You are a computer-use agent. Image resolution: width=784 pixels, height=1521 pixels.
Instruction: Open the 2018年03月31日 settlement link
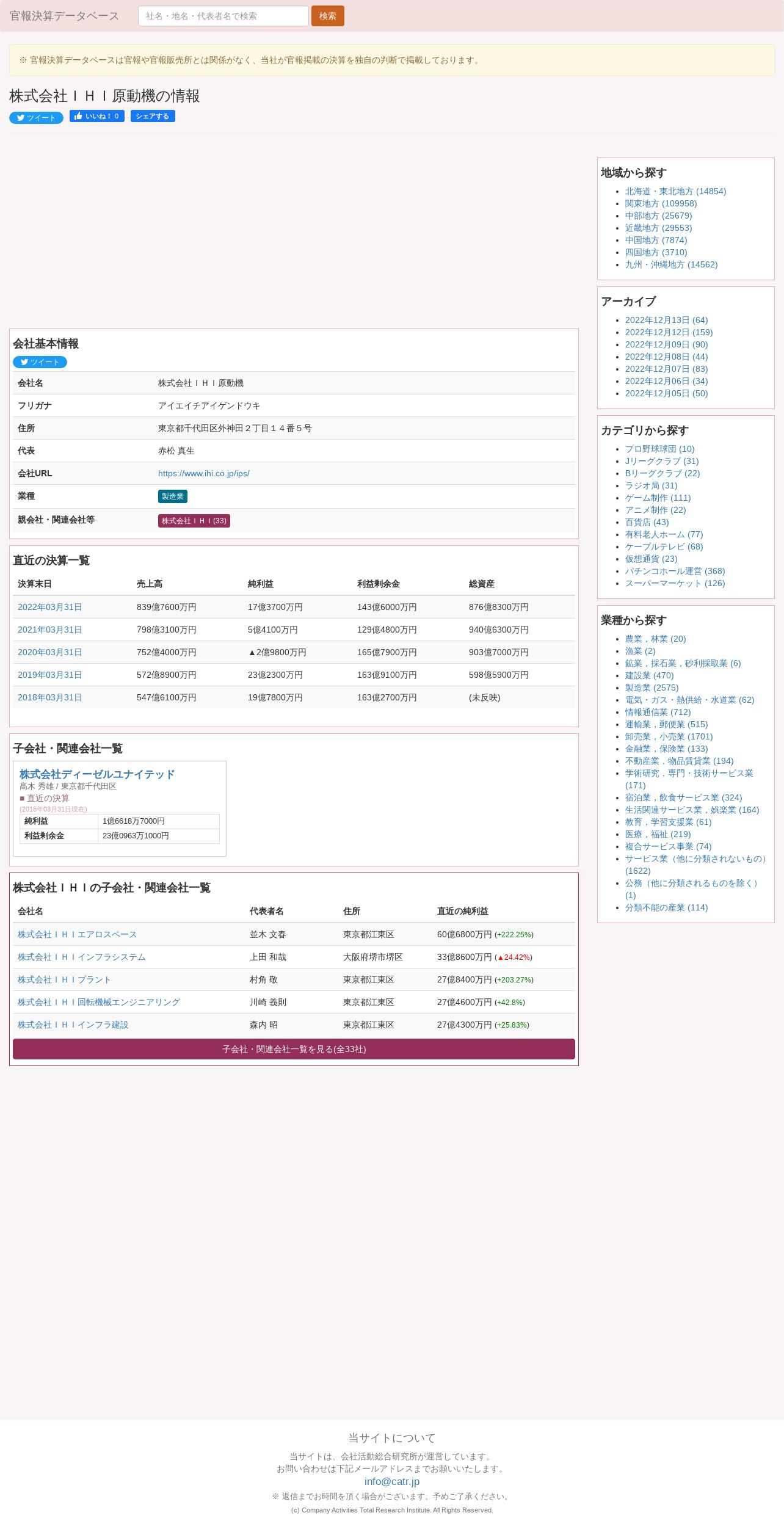pos(49,697)
